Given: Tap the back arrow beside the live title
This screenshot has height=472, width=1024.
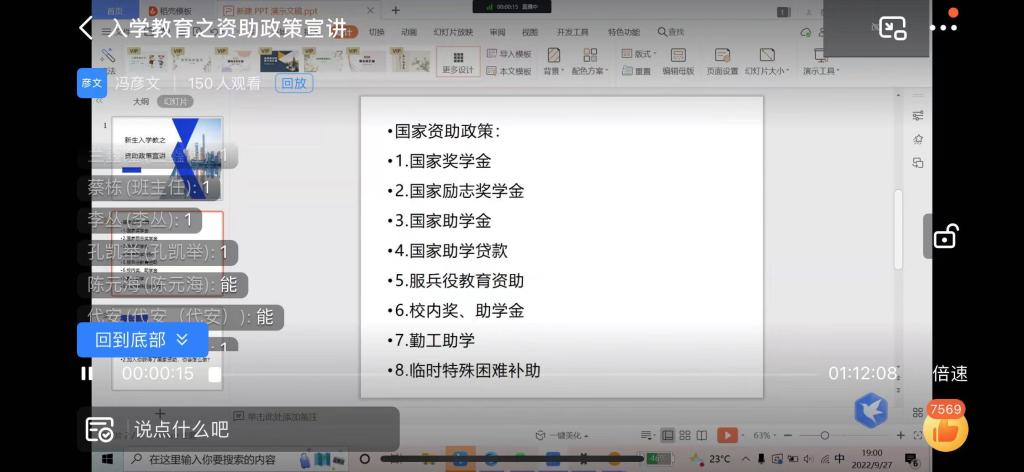Looking at the screenshot, I should click(86, 29).
